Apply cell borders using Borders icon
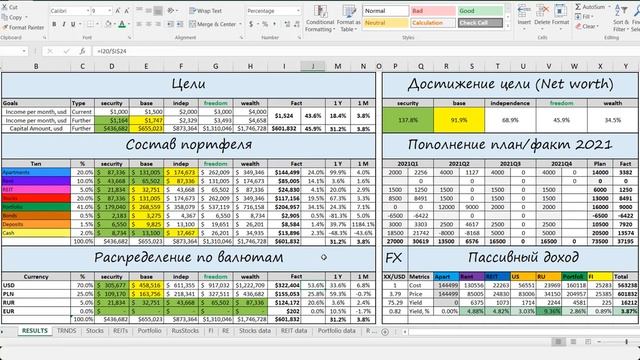Screen dimensions: 640x360 coord(90,24)
